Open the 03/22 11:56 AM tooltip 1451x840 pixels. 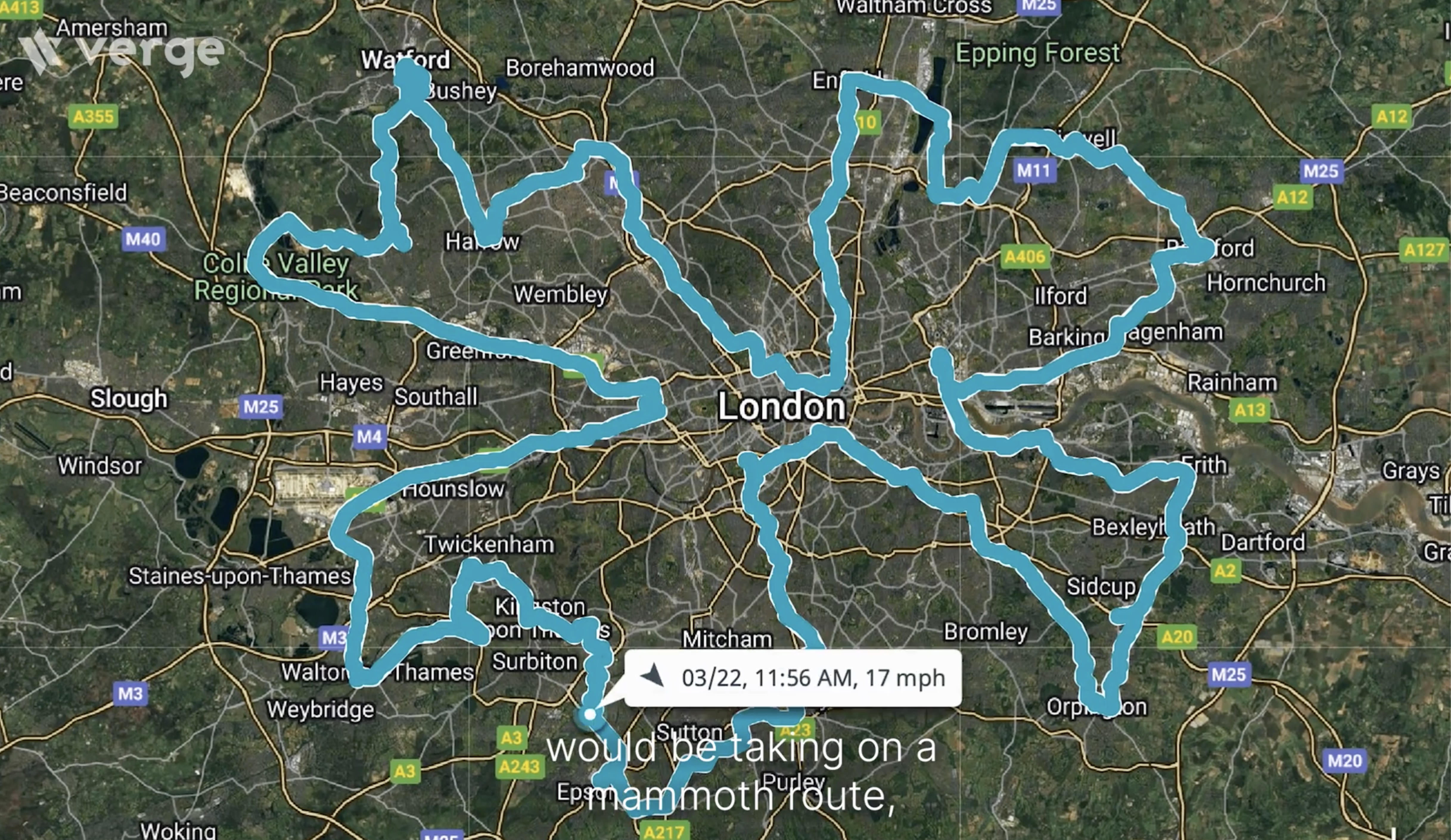[793, 678]
